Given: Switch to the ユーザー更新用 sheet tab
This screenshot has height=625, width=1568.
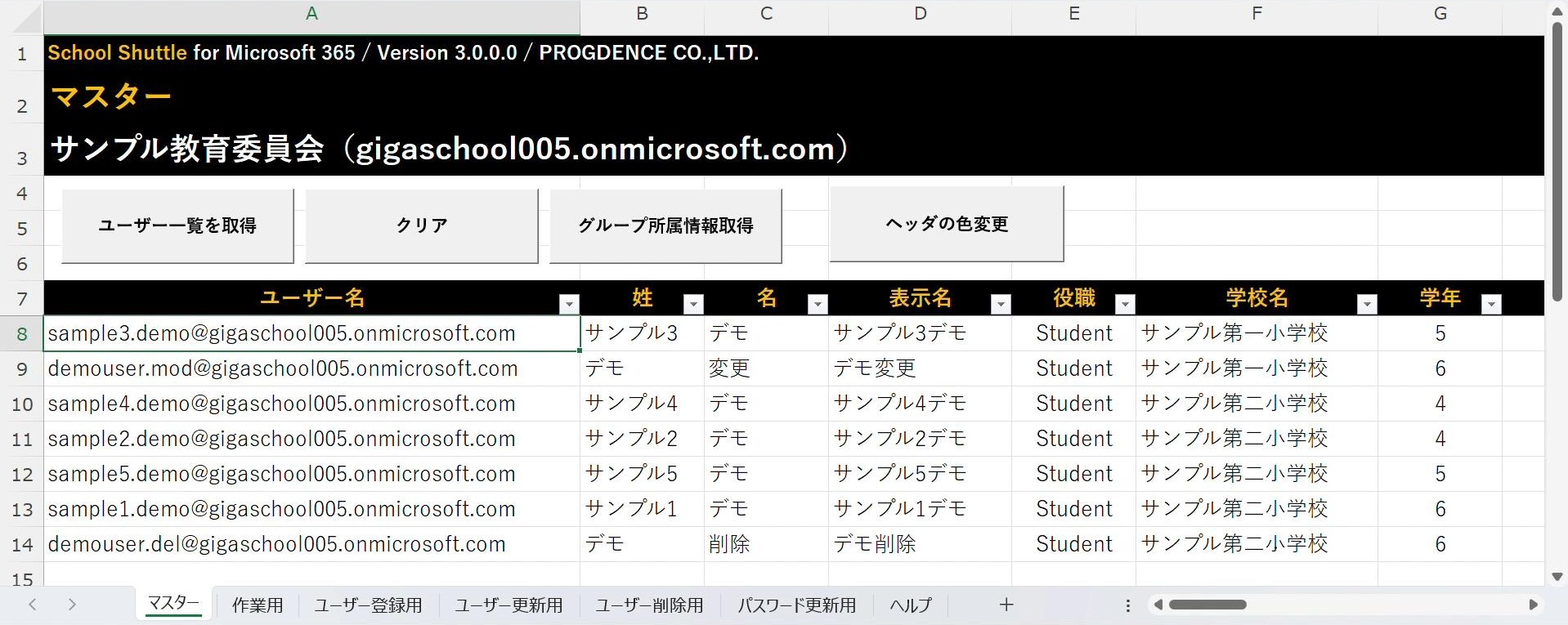Looking at the screenshot, I should [x=508, y=605].
